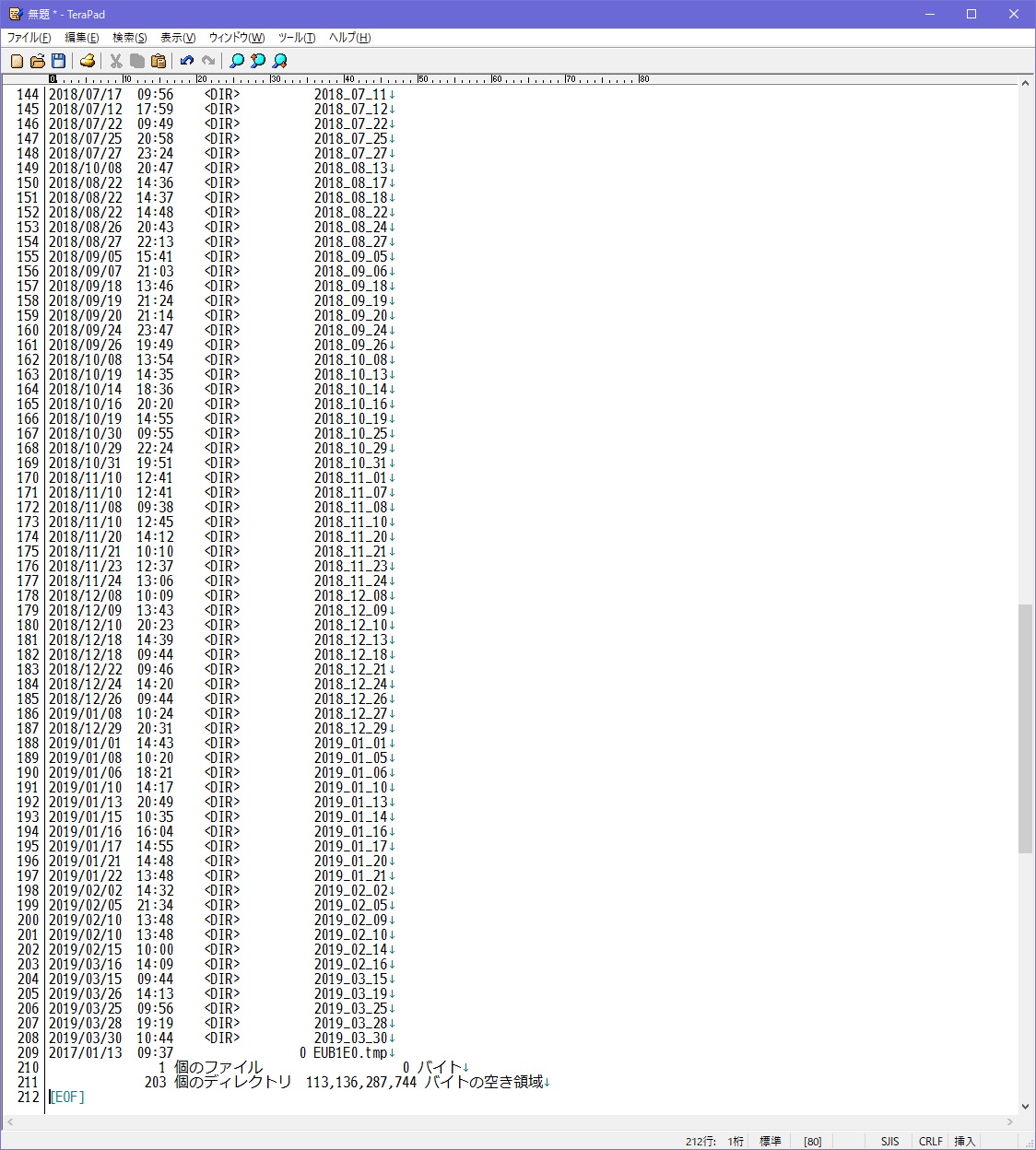Click the horizontal scroll right arrow

click(1010, 1122)
